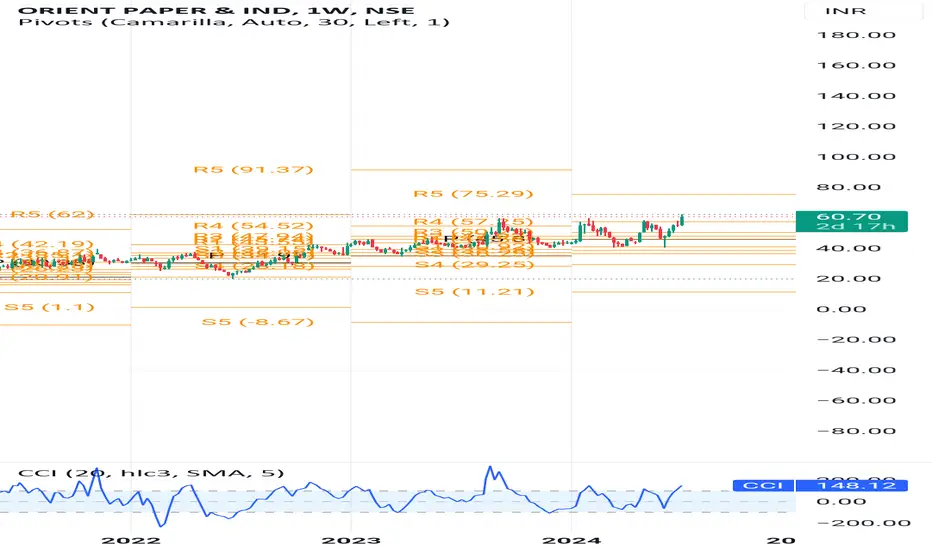932x550 pixels.
Task: Click the latest green weekly candle
Action: pos(682,220)
